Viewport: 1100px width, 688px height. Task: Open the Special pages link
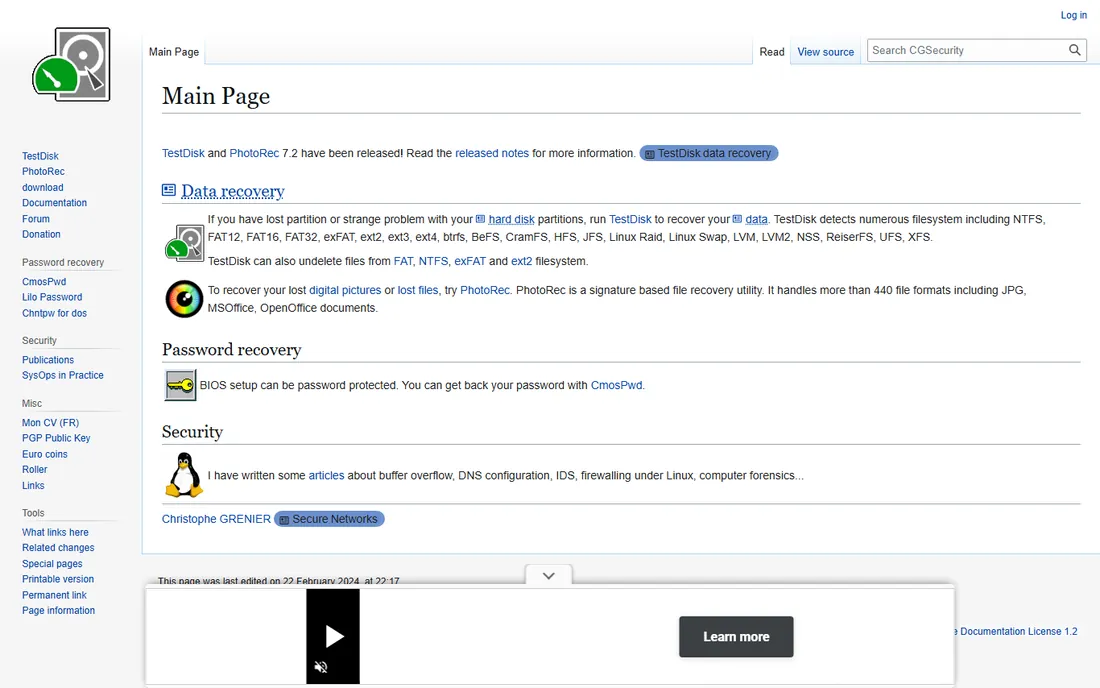coord(52,563)
